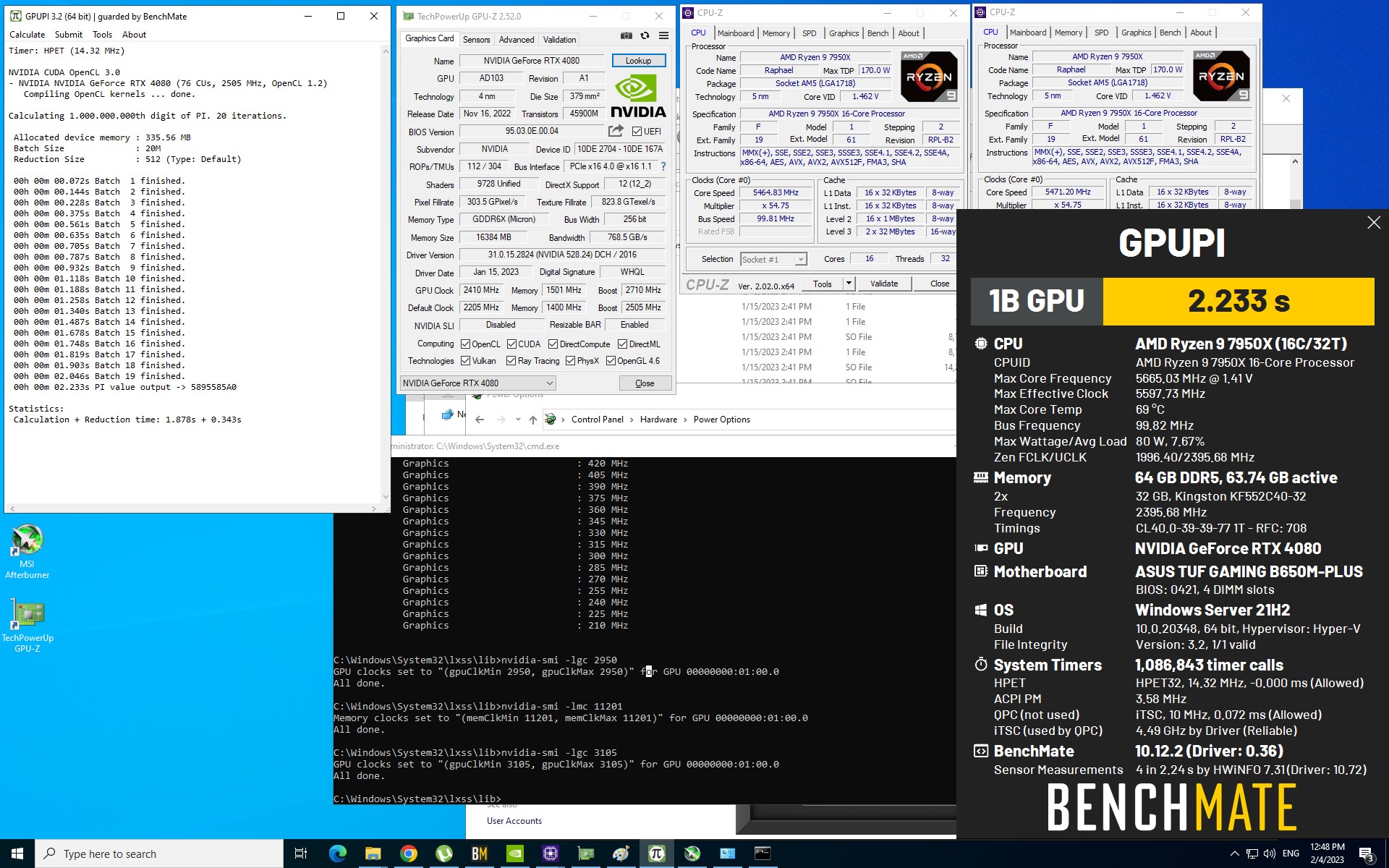This screenshot has width=1389, height=868.
Task: Expand the NVIDIA GeForce RTX 4080 card selector dropdown
Action: click(477, 383)
